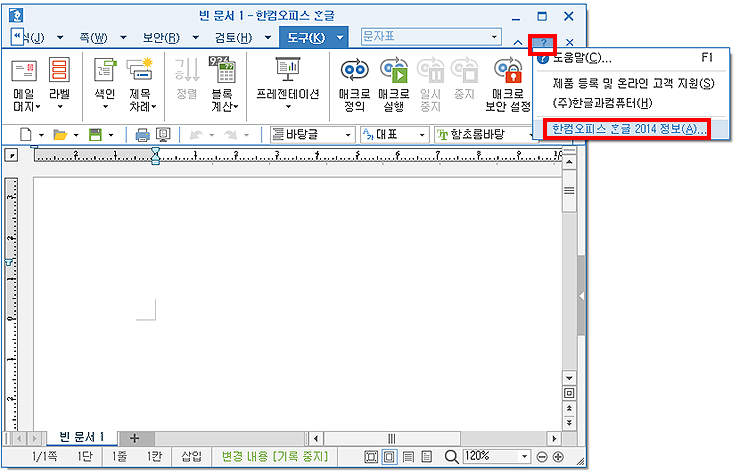Click the 1단 column indicator
The height and width of the screenshot is (473, 740).
pyautogui.click(x=85, y=456)
